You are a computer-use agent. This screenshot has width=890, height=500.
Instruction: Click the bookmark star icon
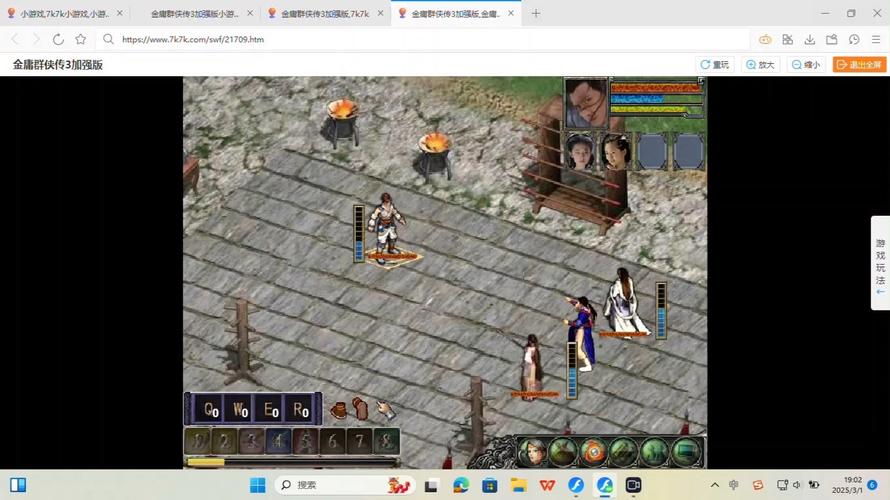(81, 39)
